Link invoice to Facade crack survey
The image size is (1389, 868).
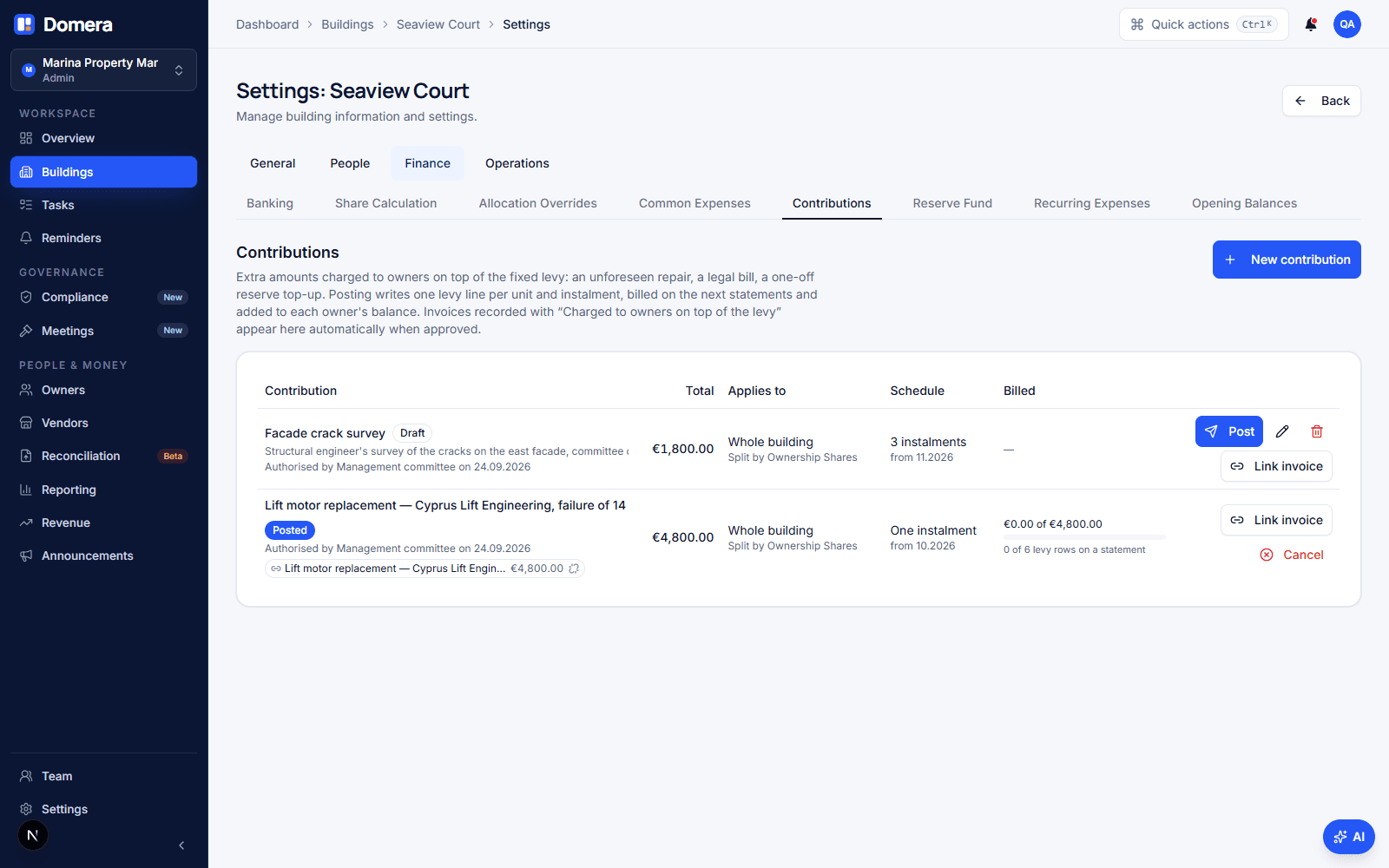pos(1276,466)
